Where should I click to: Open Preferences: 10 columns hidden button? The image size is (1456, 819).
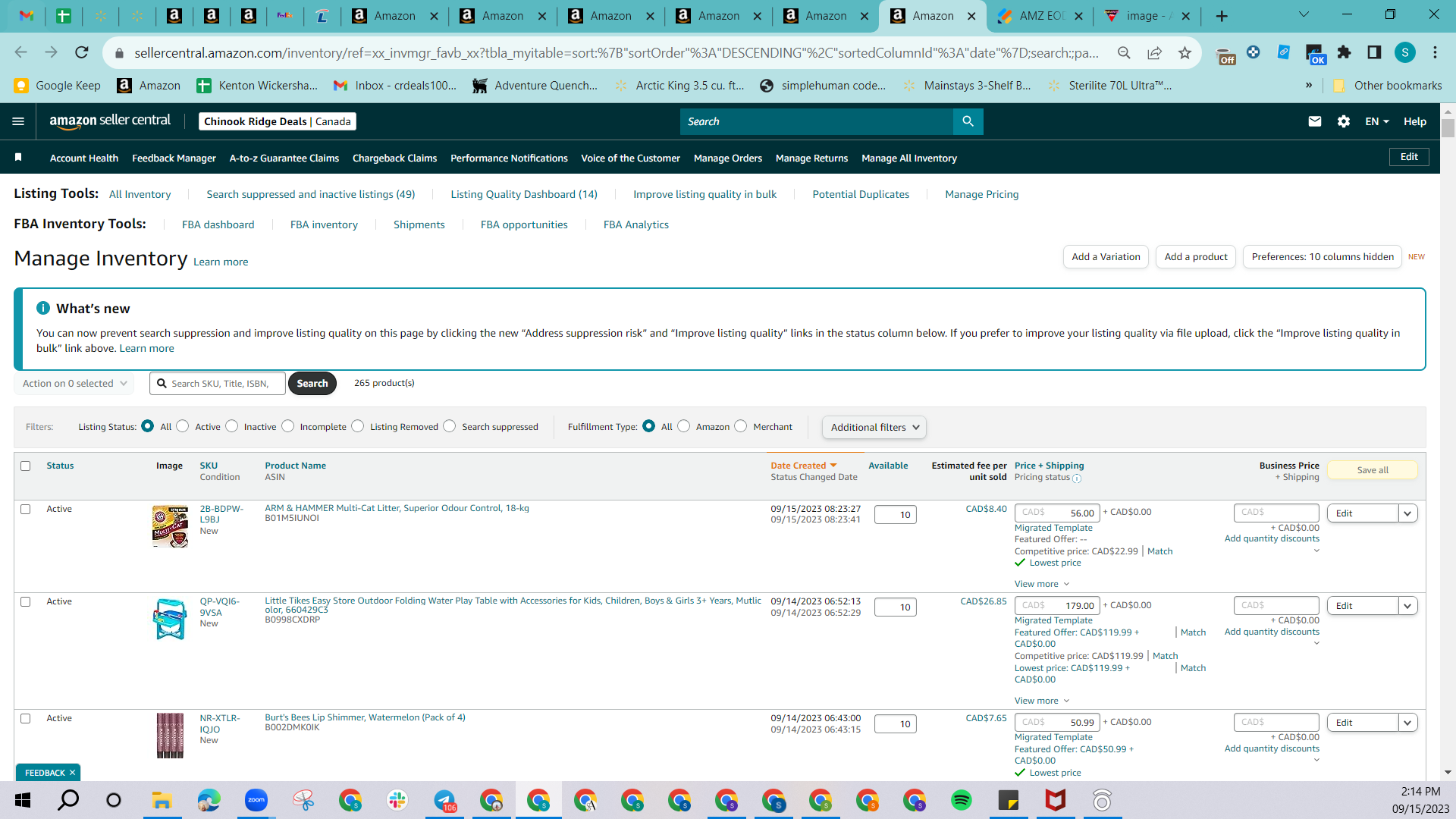[1323, 257]
